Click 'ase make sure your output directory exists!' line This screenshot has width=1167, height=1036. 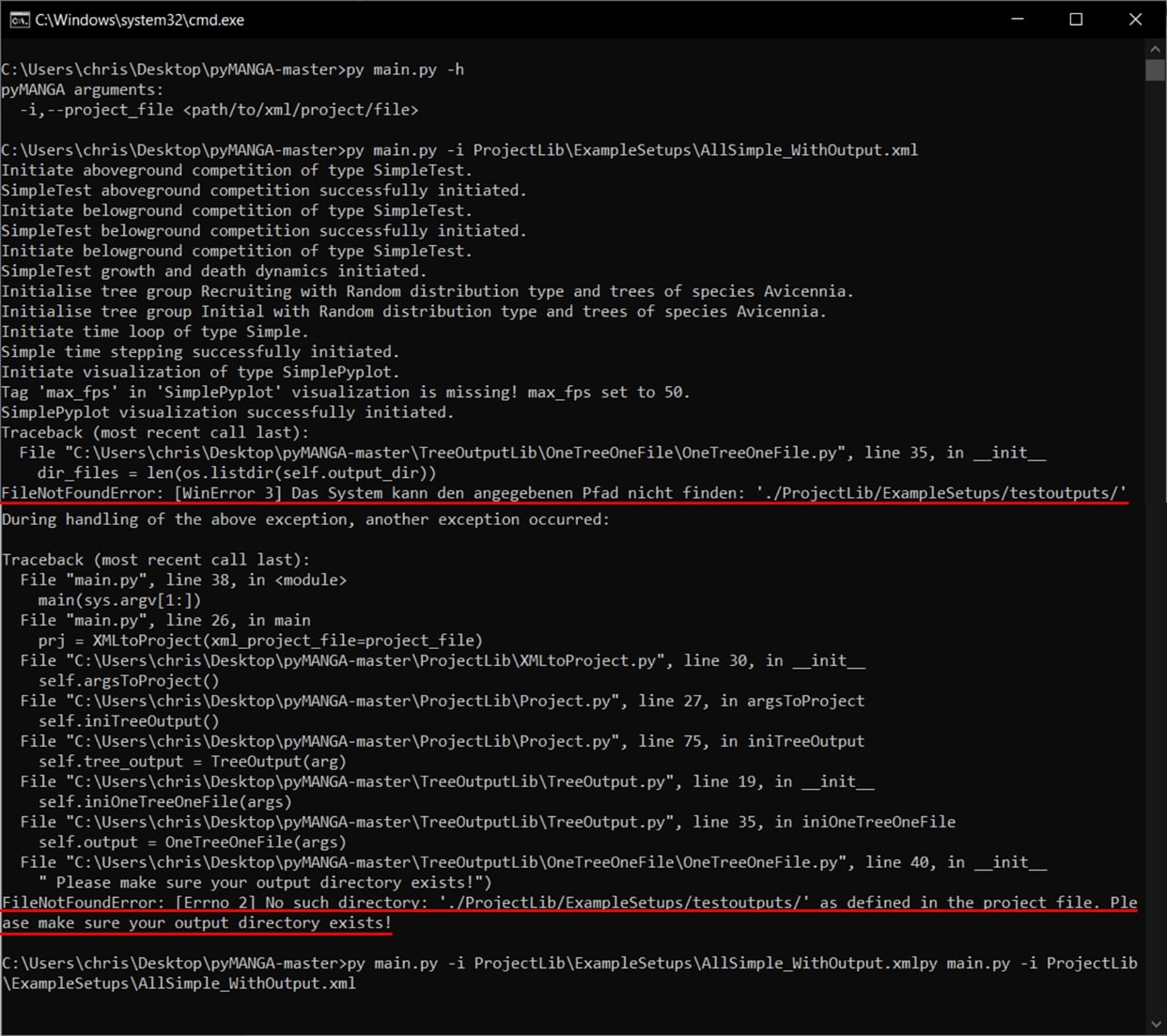click(196, 923)
